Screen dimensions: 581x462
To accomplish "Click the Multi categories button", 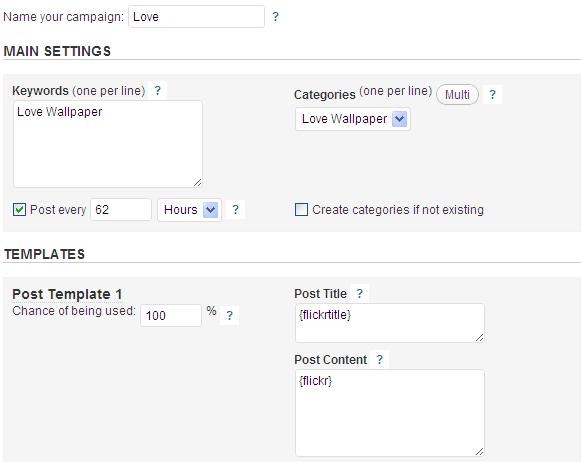I will pos(457,94).
